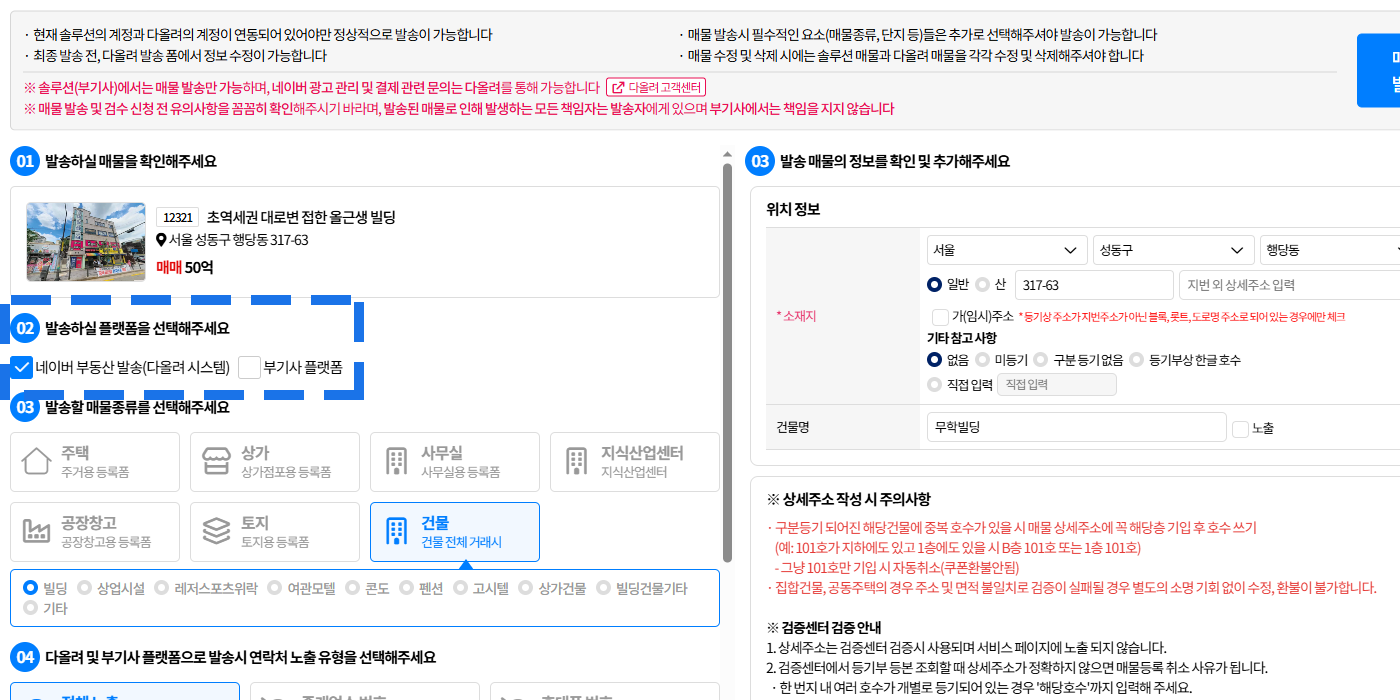Enable the 부기사 플랫폼 checkbox
This screenshot has width=1400, height=700.
point(249,367)
